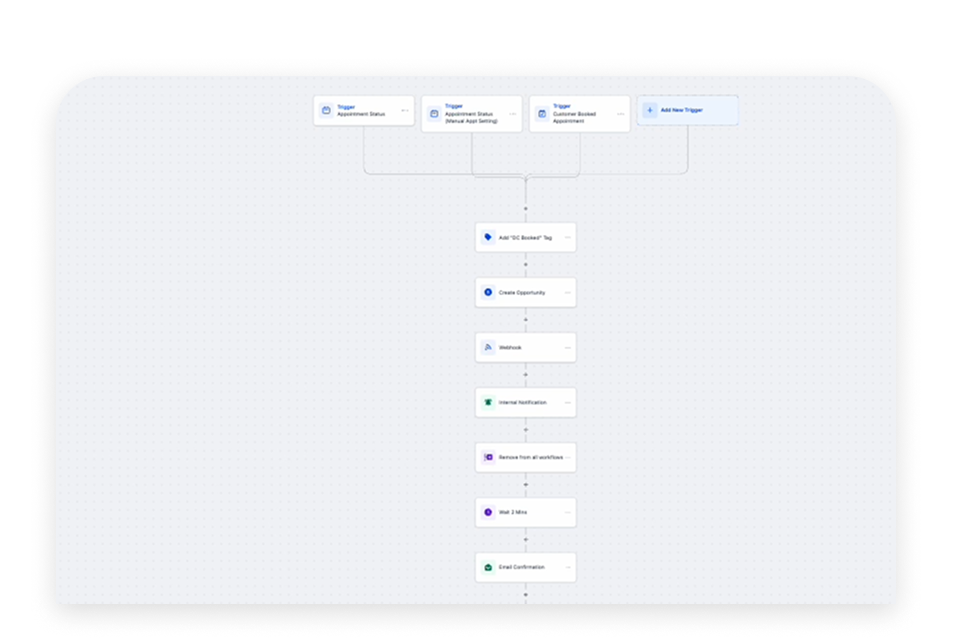The image size is (956, 642).
Task: Open options menu for Create Opportunity step
Action: coord(567,293)
